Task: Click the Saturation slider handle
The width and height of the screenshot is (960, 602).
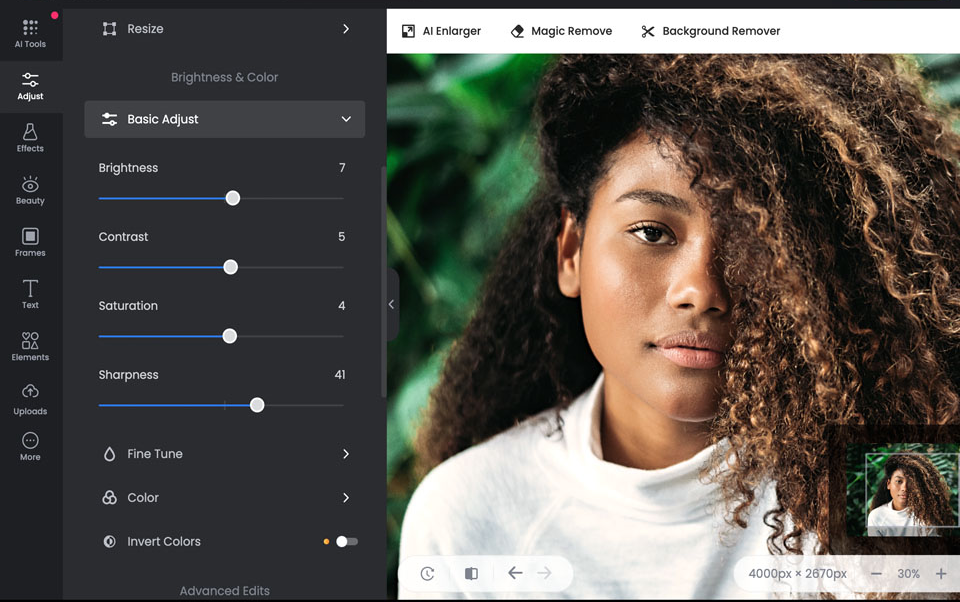Action: point(230,336)
